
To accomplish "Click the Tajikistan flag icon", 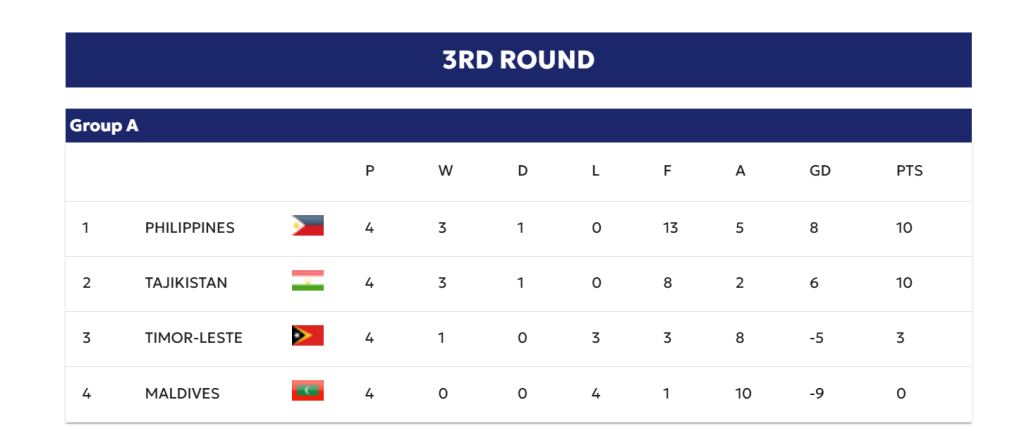I will pos(307,281).
